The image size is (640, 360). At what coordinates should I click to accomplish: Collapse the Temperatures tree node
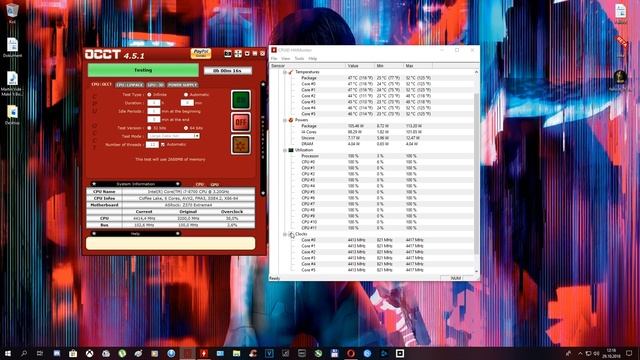(x=285, y=72)
